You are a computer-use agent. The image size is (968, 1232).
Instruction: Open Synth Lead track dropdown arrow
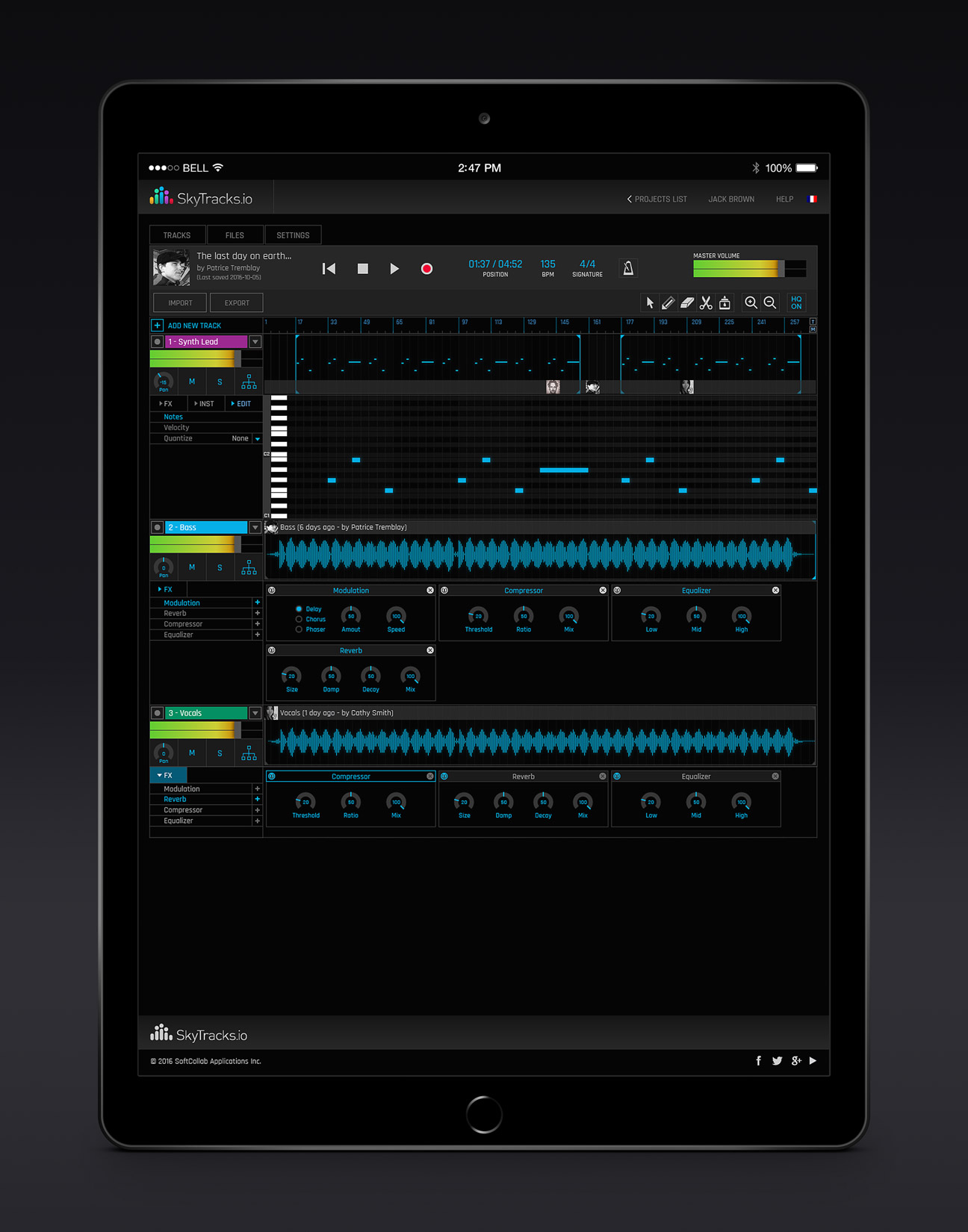coord(255,342)
